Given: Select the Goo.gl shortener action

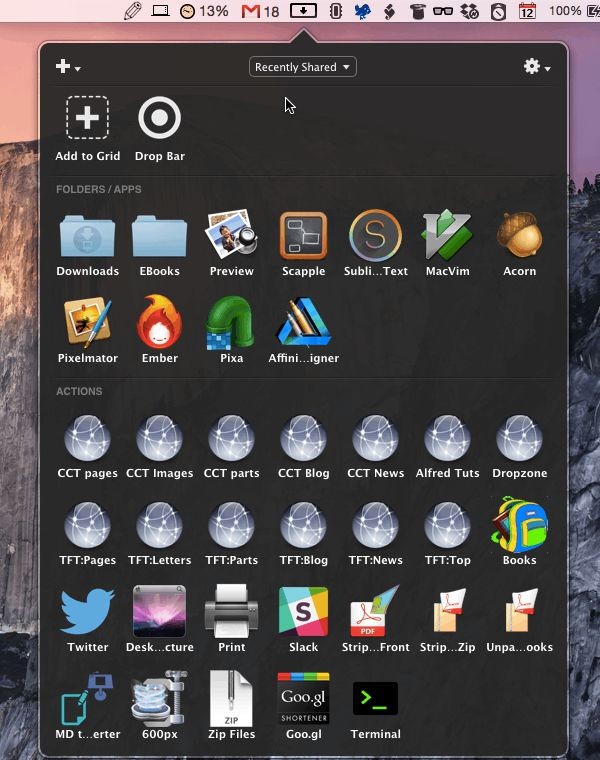Looking at the screenshot, I should [303, 698].
